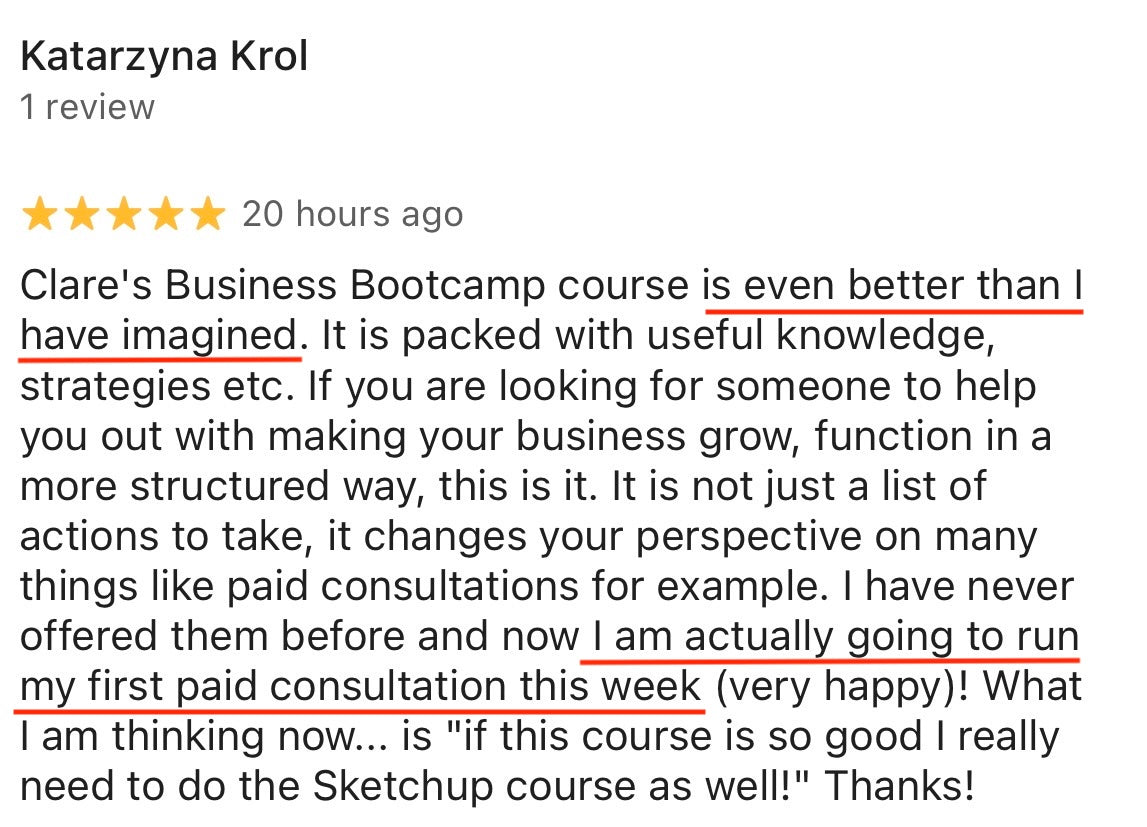
Task: Click the "20 hours ago" timestamp
Action: [x=352, y=214]
